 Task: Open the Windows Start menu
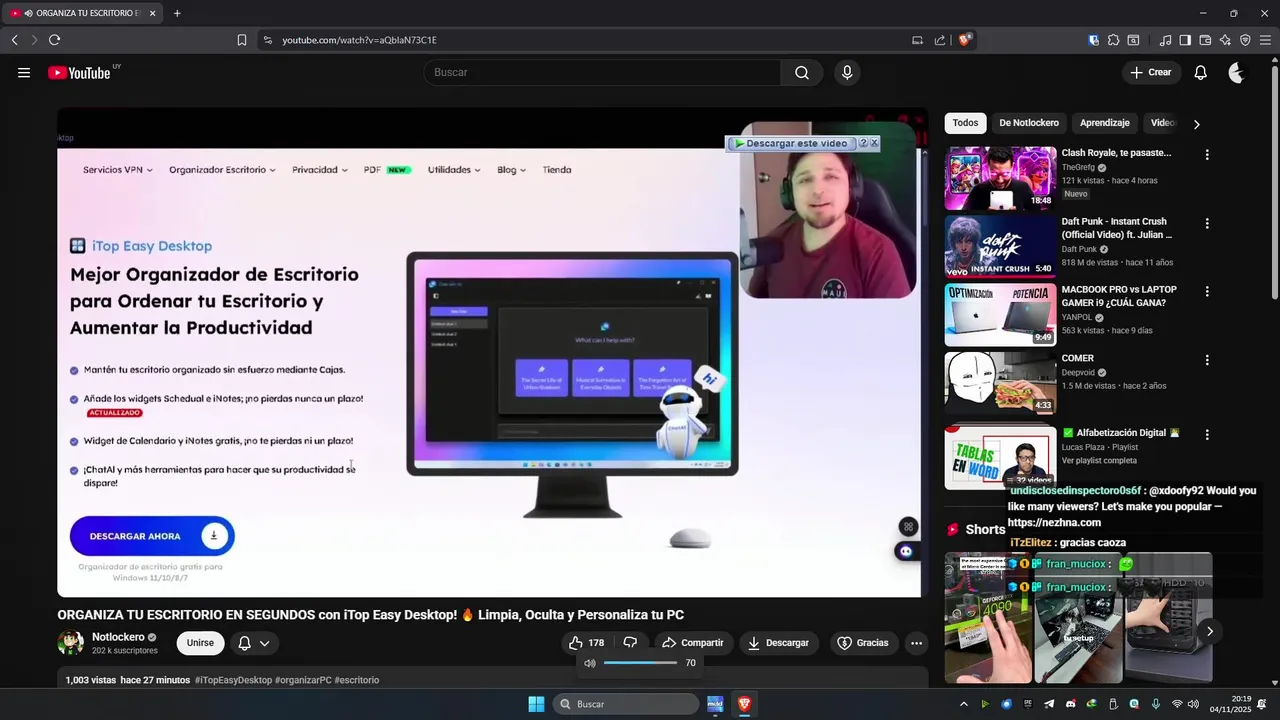pos(536,704)
